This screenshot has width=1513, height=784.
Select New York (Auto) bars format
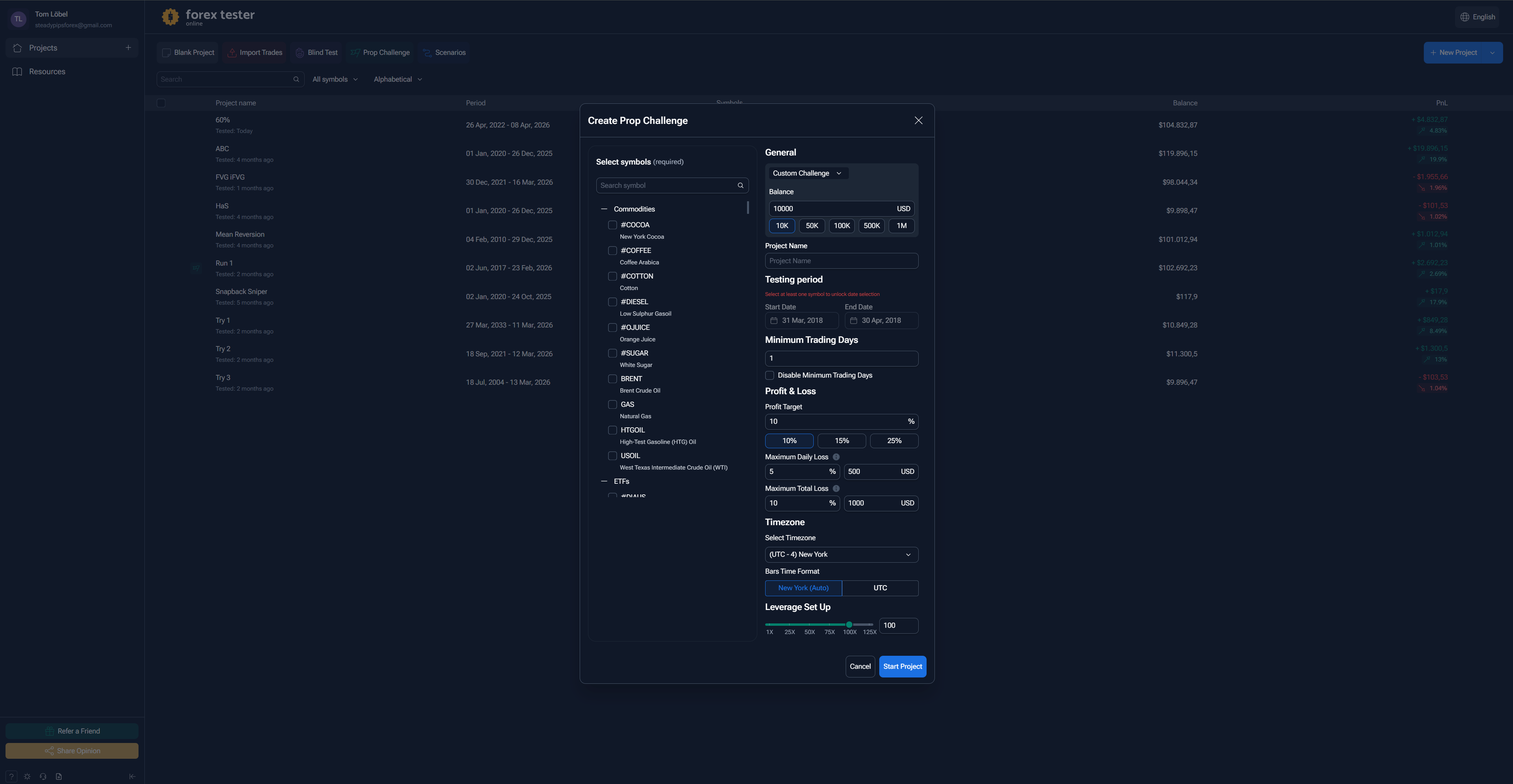(803, 588)
